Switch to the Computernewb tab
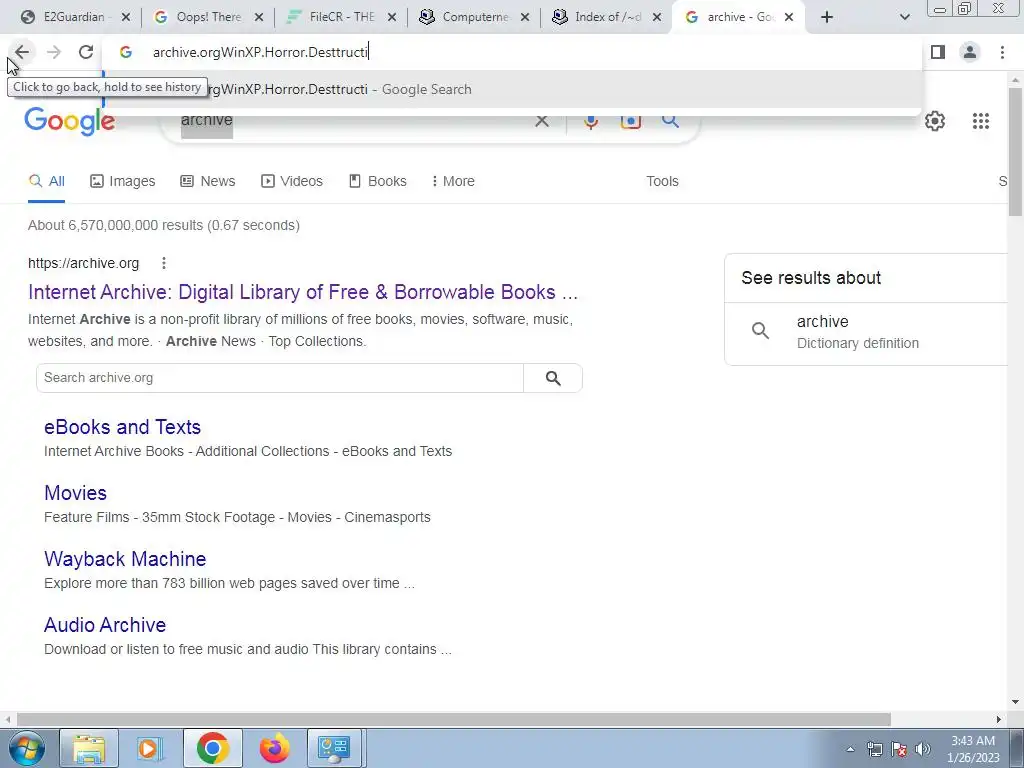 [474, 17]
